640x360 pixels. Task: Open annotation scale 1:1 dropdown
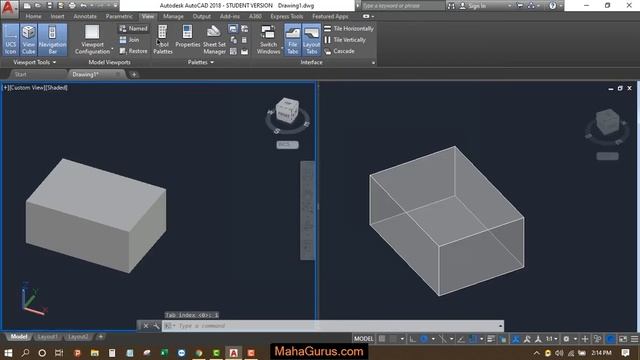coord(552,339)
